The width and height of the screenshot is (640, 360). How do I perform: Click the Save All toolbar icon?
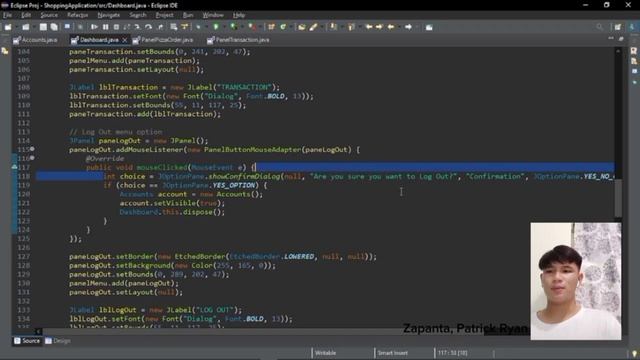point(54,27)
